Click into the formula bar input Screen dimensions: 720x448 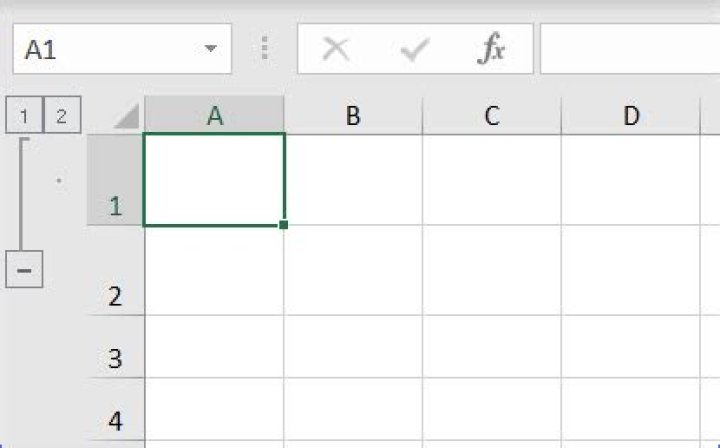coord(630,50)
